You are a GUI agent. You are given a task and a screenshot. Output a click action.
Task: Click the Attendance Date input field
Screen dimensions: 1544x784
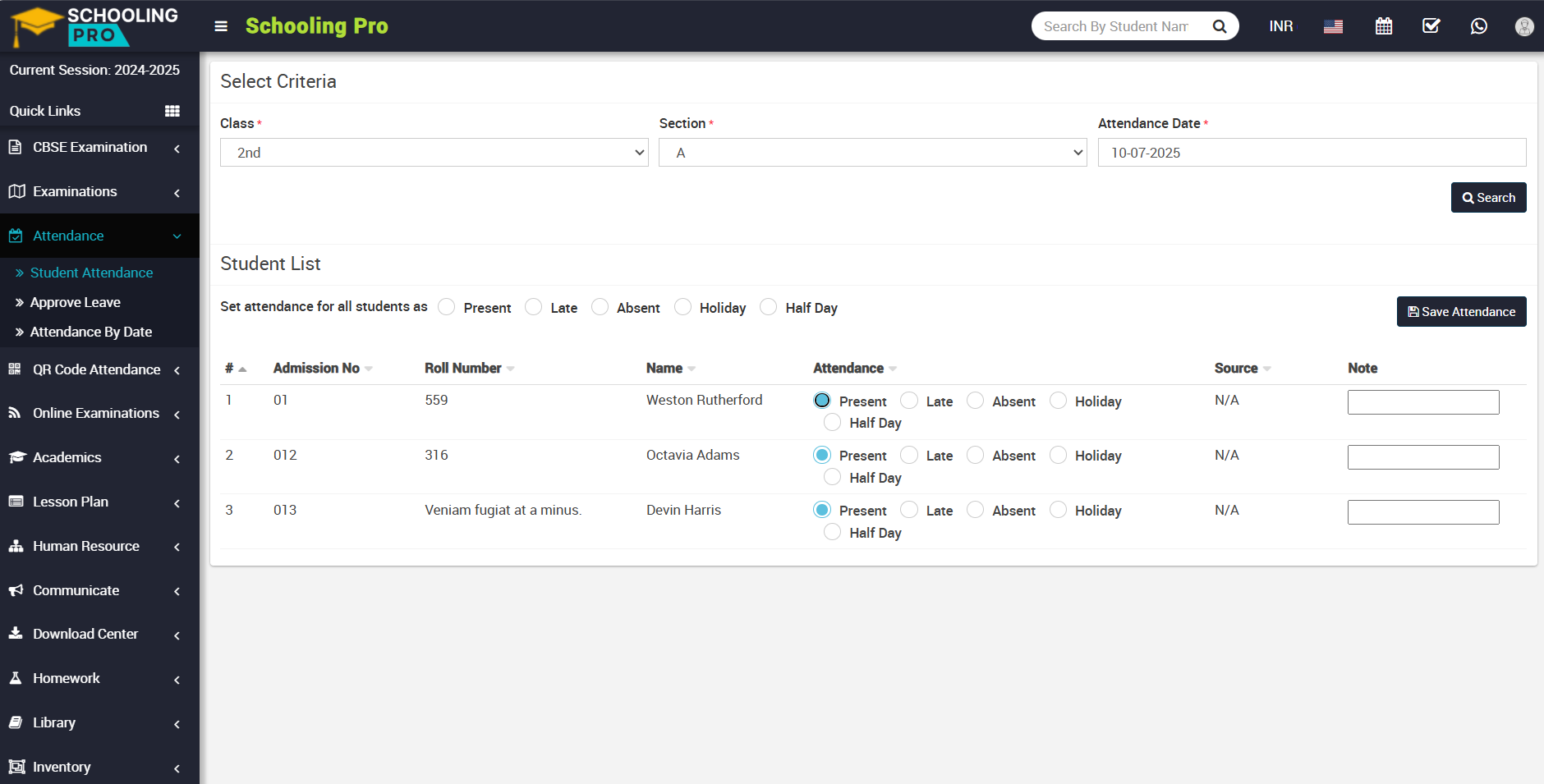point(1312,153)
